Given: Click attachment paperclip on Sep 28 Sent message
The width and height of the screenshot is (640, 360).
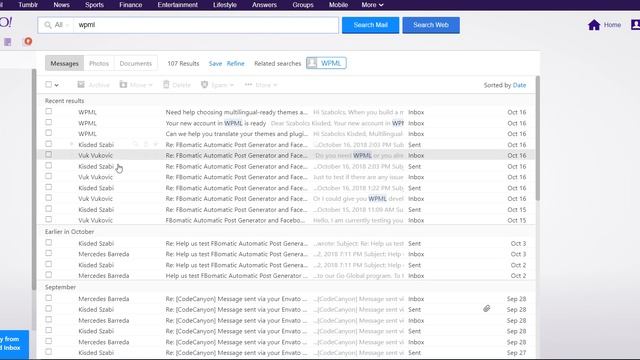Looking at the screenshot, I should (487, 309).
